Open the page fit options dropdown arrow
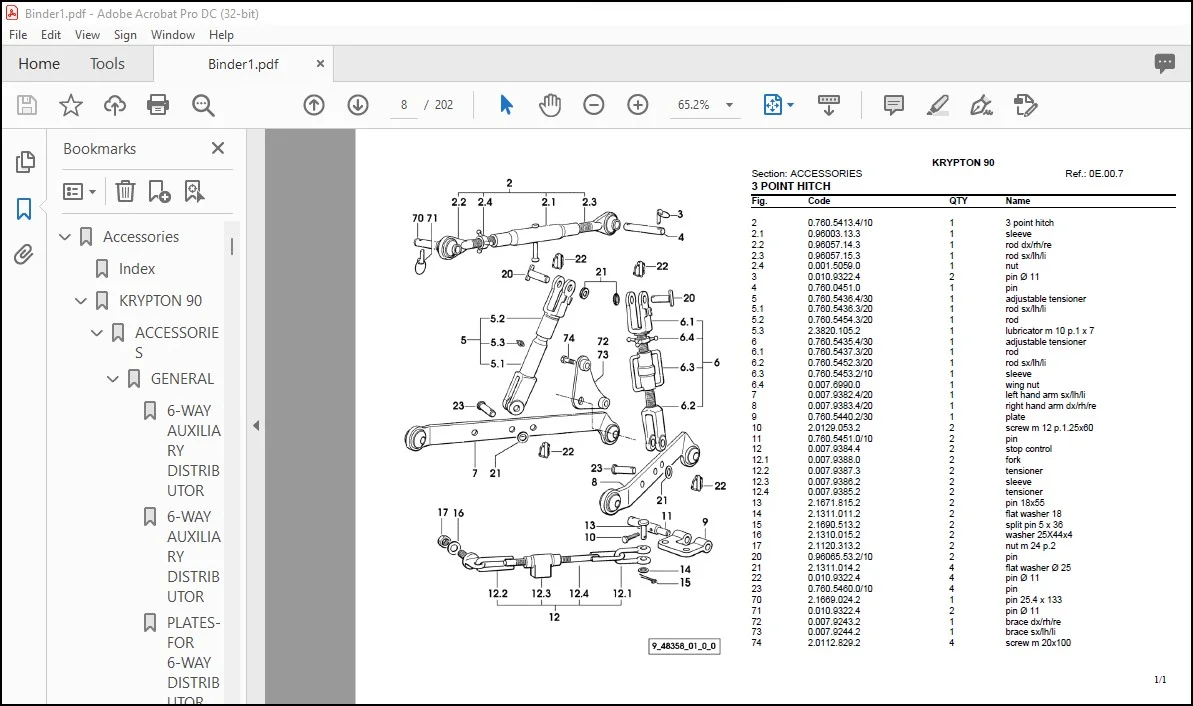The height and width of the screenshot is (706, 1193). click(x=791, y=105)
